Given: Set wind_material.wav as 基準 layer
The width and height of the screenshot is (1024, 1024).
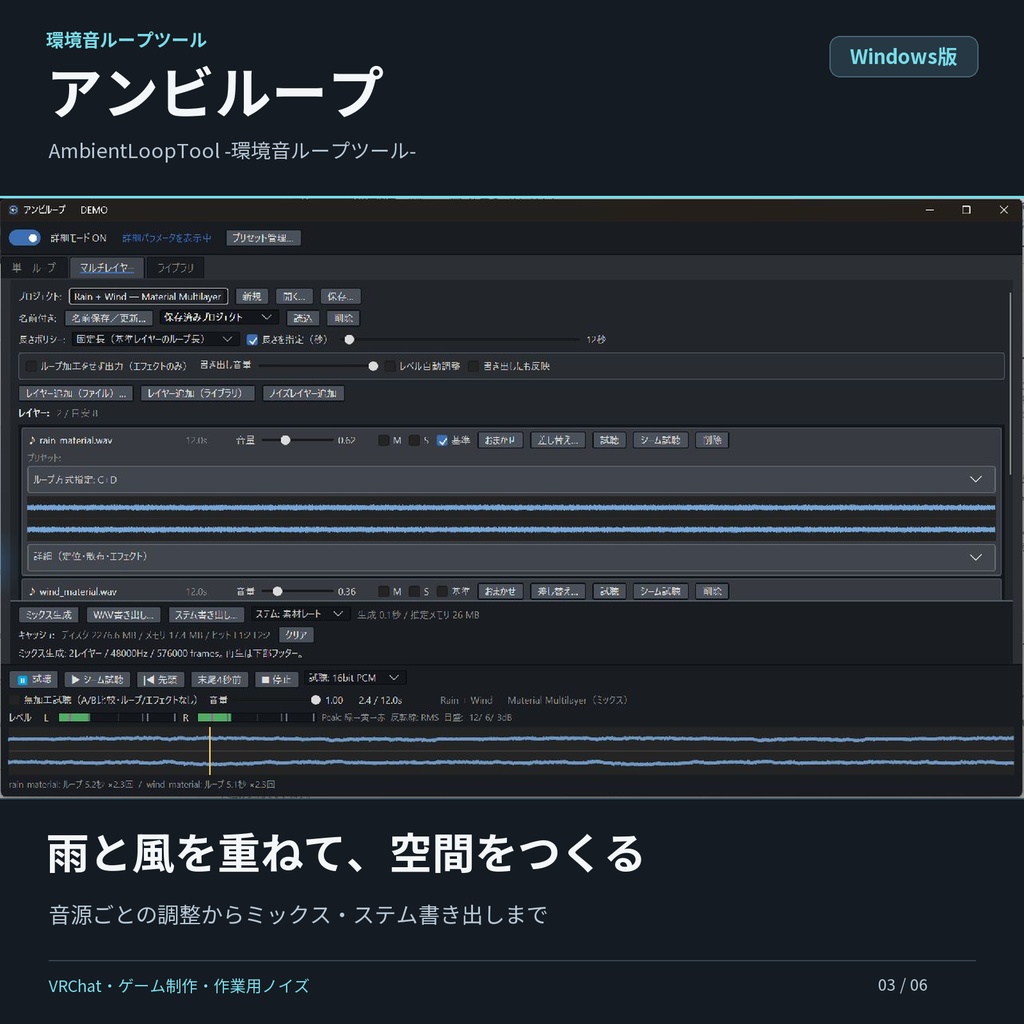Looking at the screenshot, I should [442, 591].
